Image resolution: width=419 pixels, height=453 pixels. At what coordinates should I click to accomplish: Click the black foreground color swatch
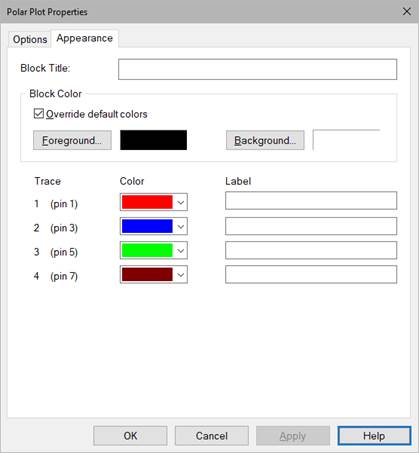click(153, 140)
